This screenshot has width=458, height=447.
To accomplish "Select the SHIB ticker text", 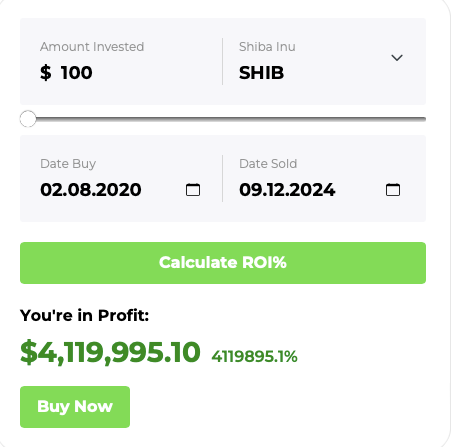I will (x=261, y=73).
